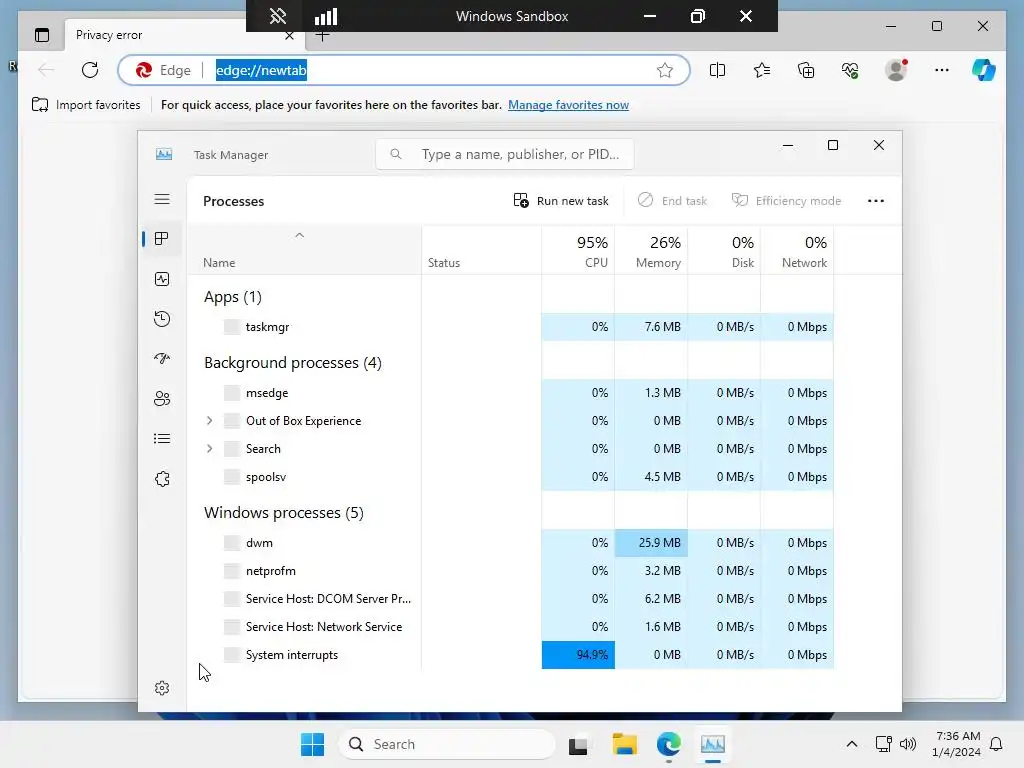
Task: Sort processes by CPU column
Action: click(x=579, y=251)
